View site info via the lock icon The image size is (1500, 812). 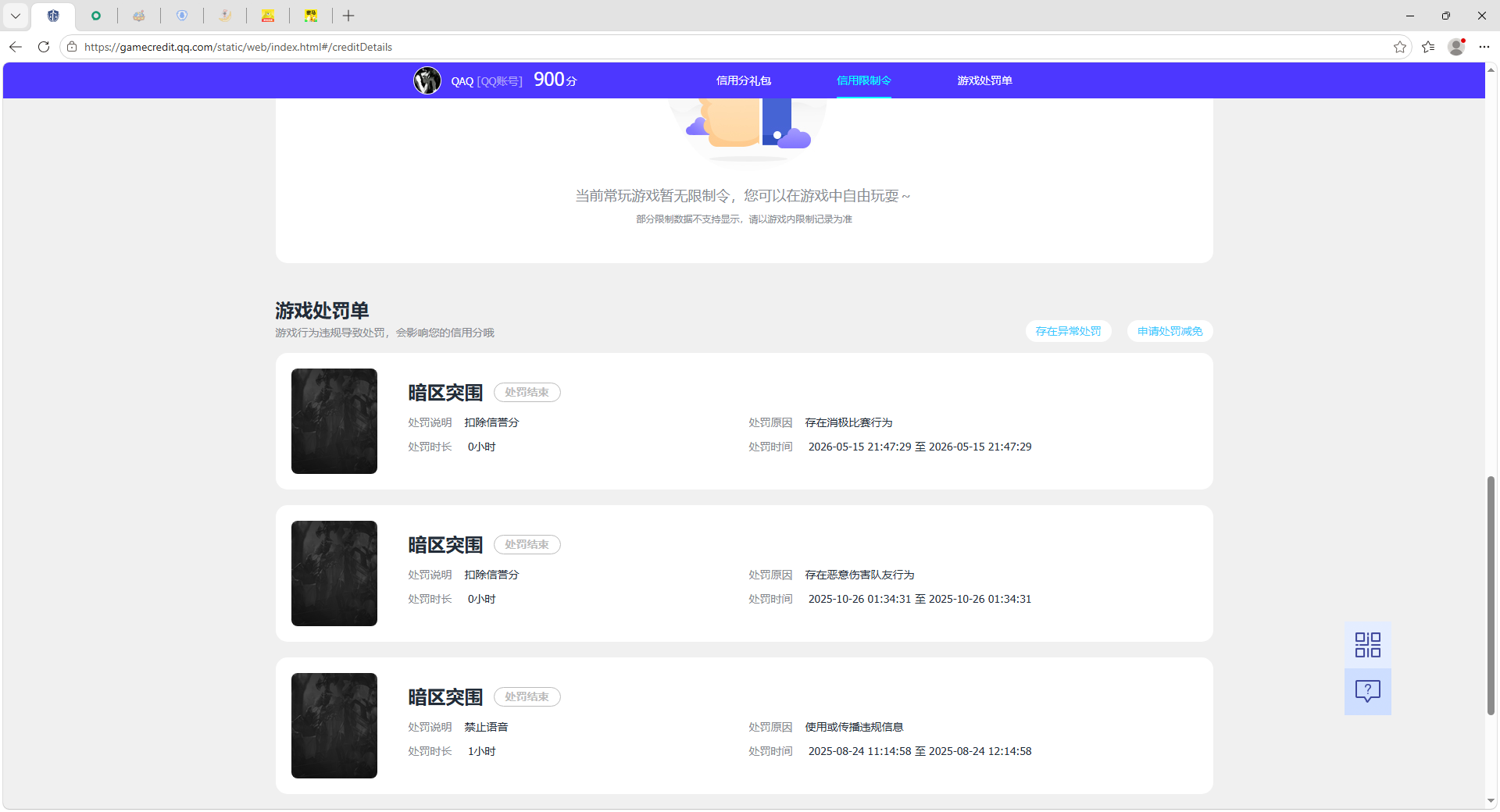point(72,47)
